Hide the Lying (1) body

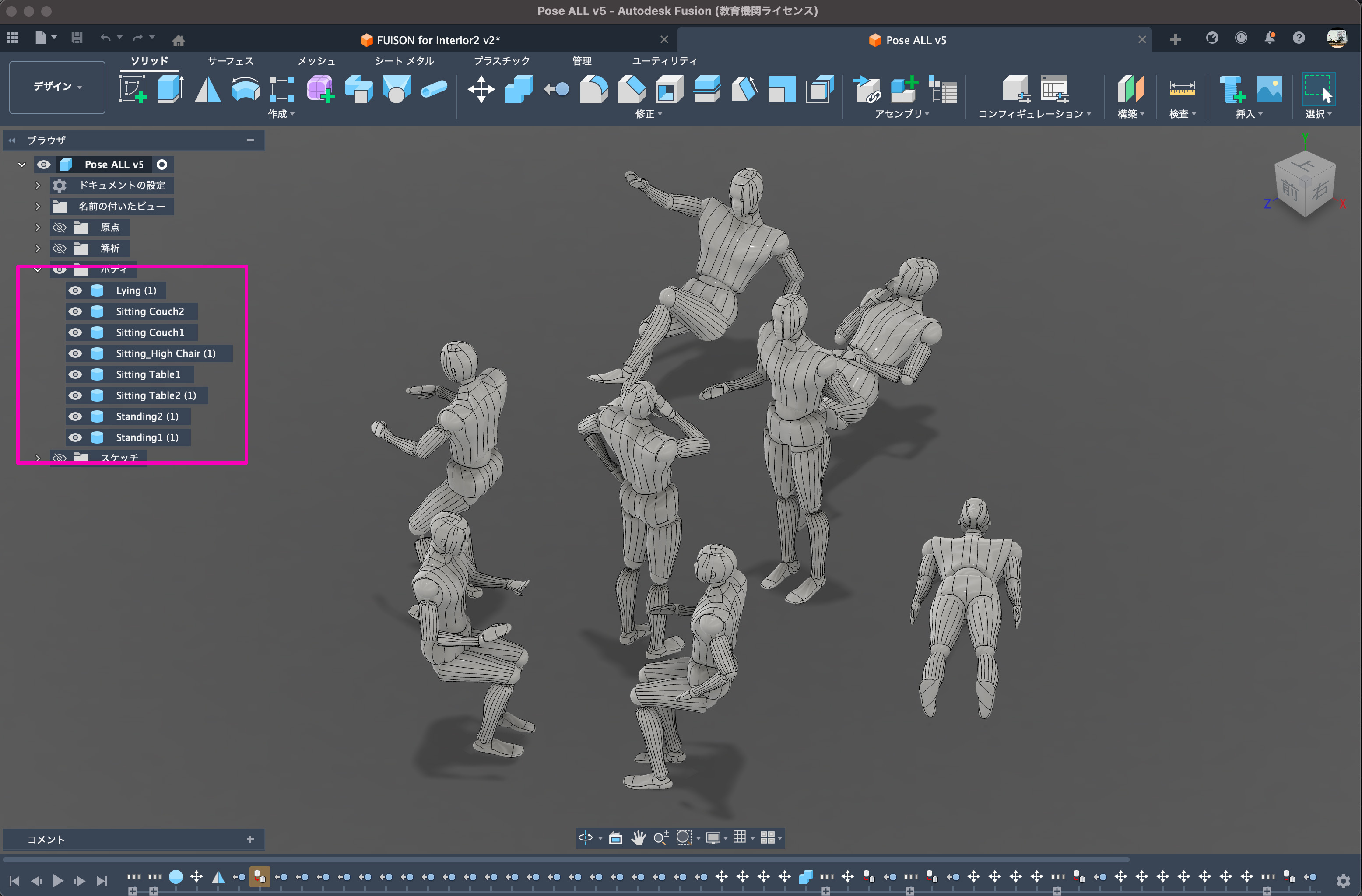75,290
